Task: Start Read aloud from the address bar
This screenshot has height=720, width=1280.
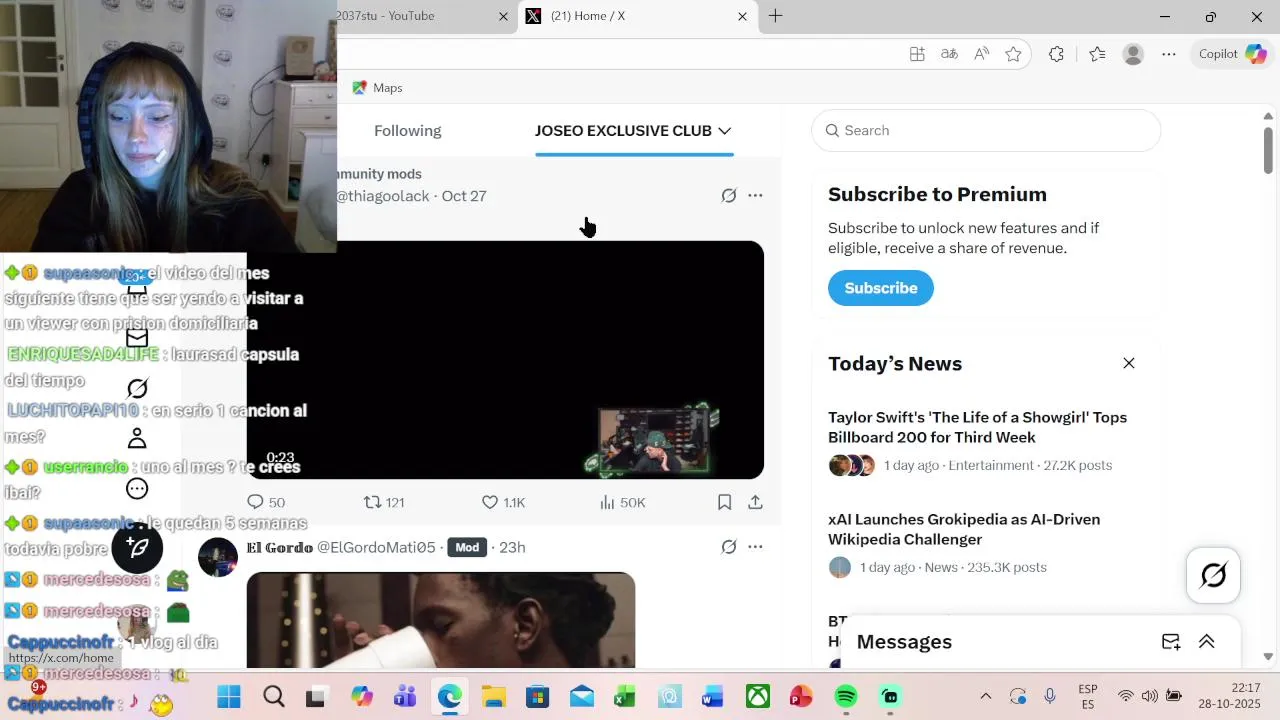Action: point(981,54)
